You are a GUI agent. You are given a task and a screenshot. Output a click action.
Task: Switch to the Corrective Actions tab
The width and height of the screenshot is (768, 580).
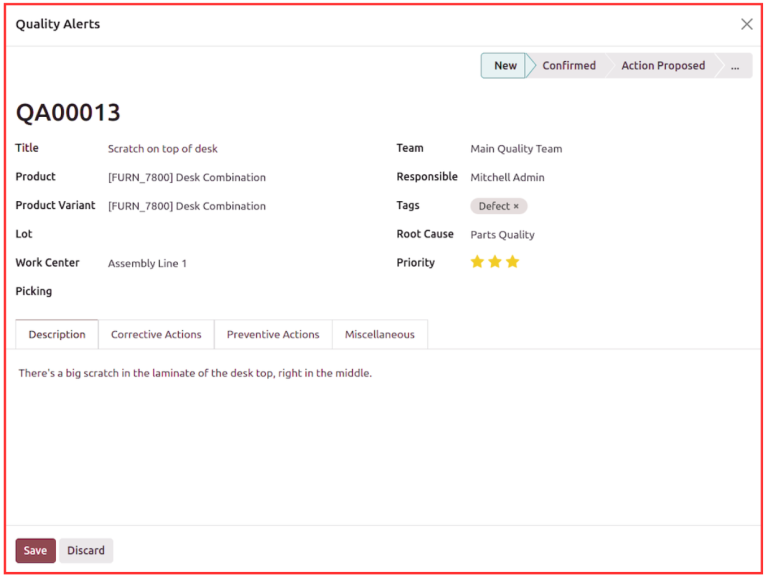point(156,335)
